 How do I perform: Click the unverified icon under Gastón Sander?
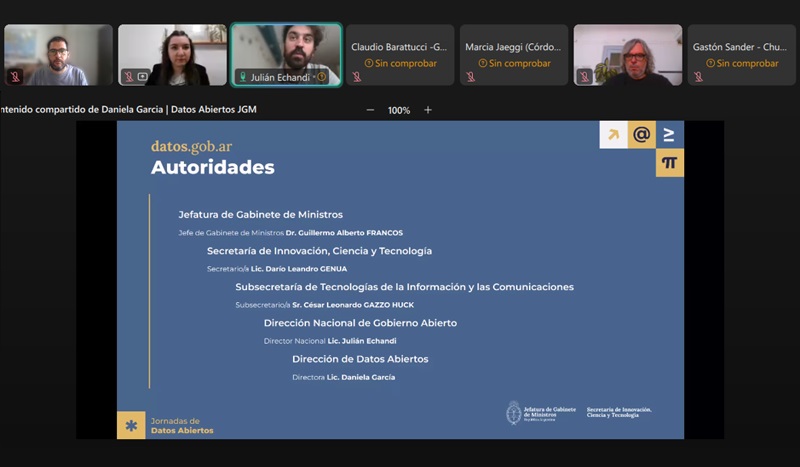[x=710, y=63]
